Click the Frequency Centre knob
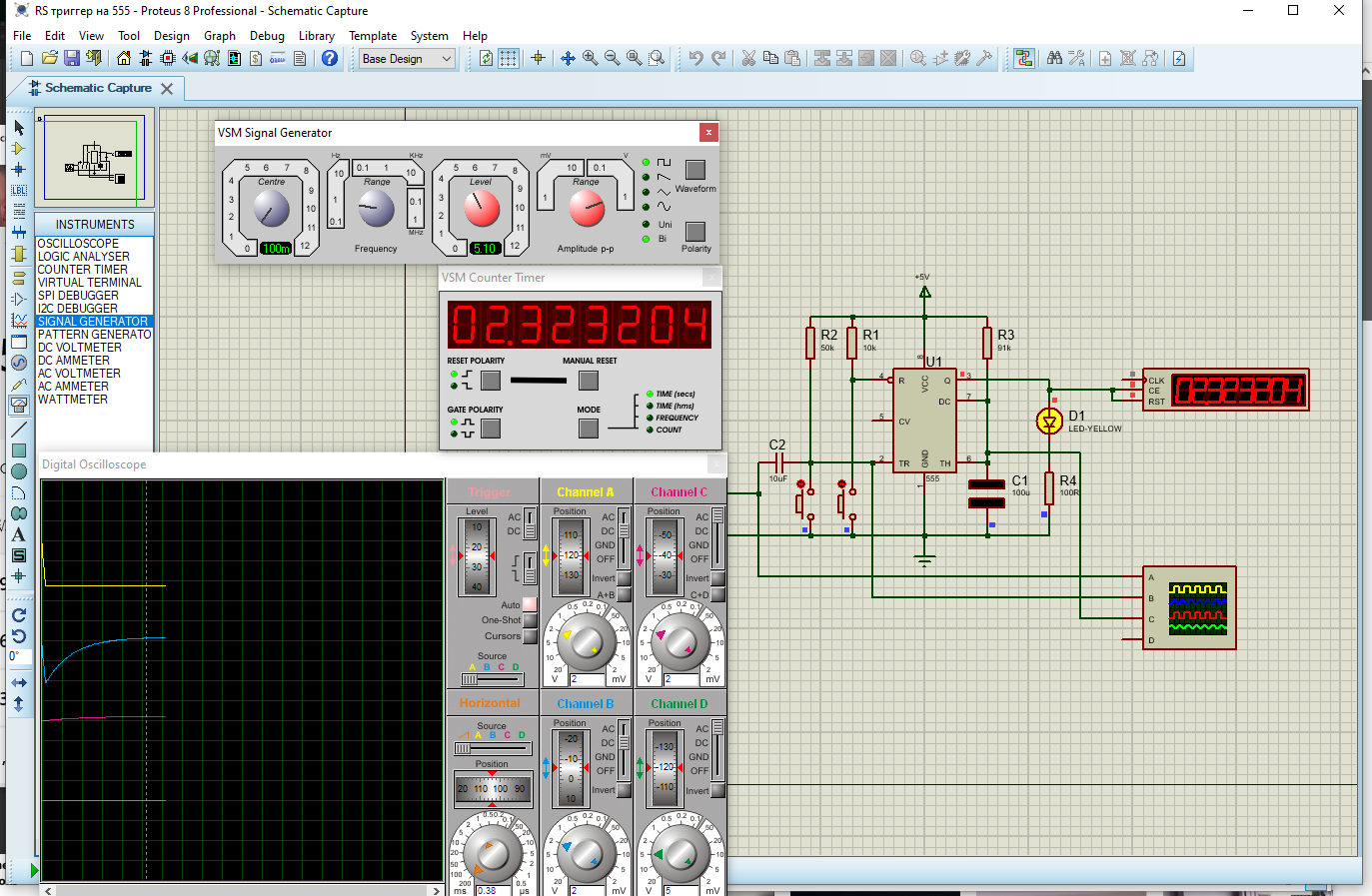 click(271, 209)
